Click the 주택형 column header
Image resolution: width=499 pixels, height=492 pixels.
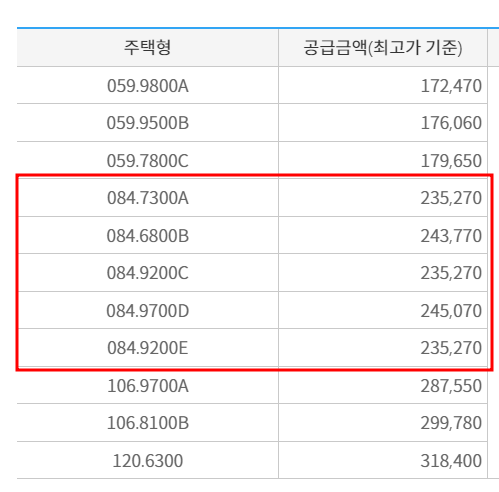coord(148,47)
